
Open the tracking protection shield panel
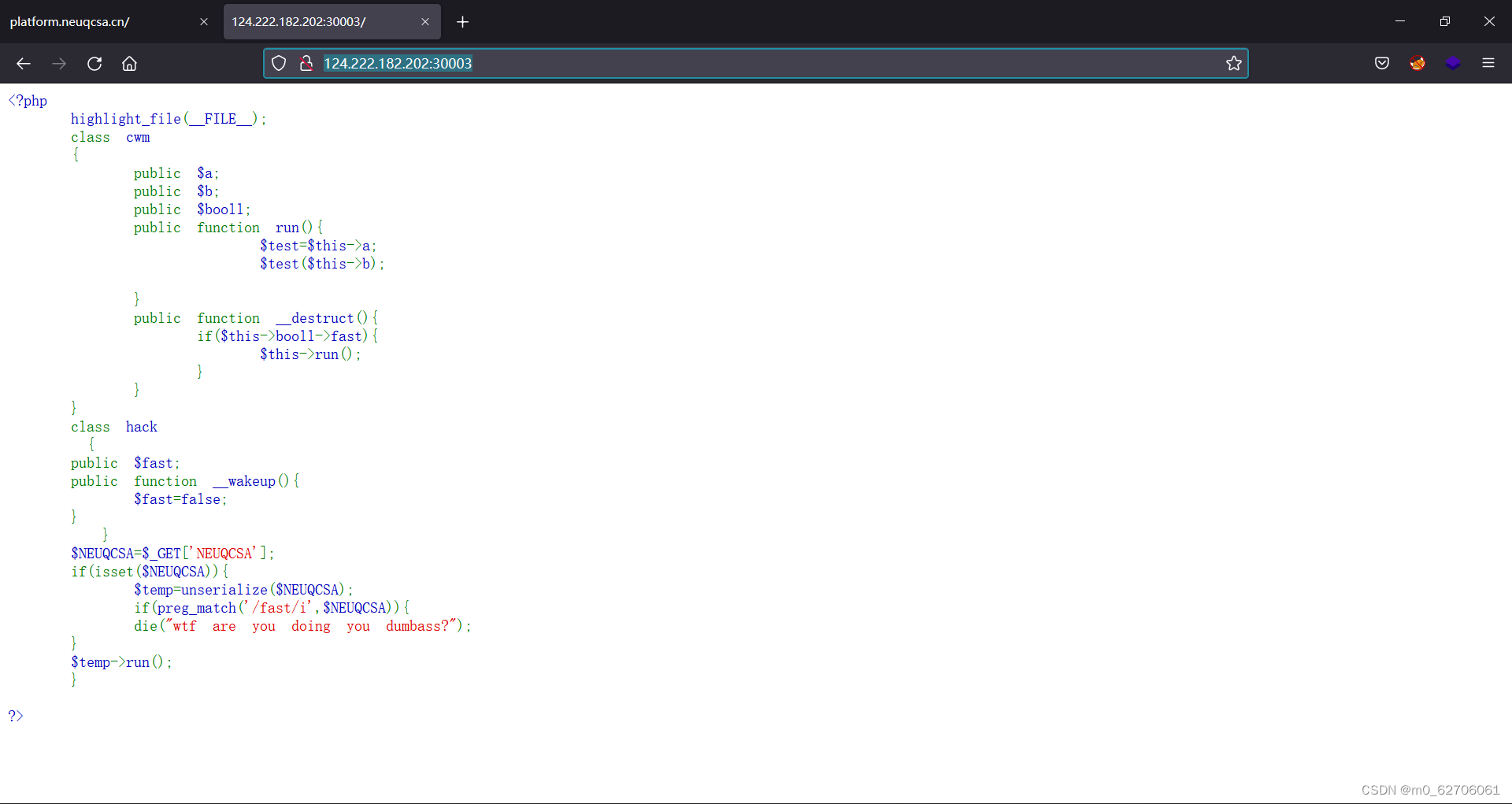[x=279, y=64]
